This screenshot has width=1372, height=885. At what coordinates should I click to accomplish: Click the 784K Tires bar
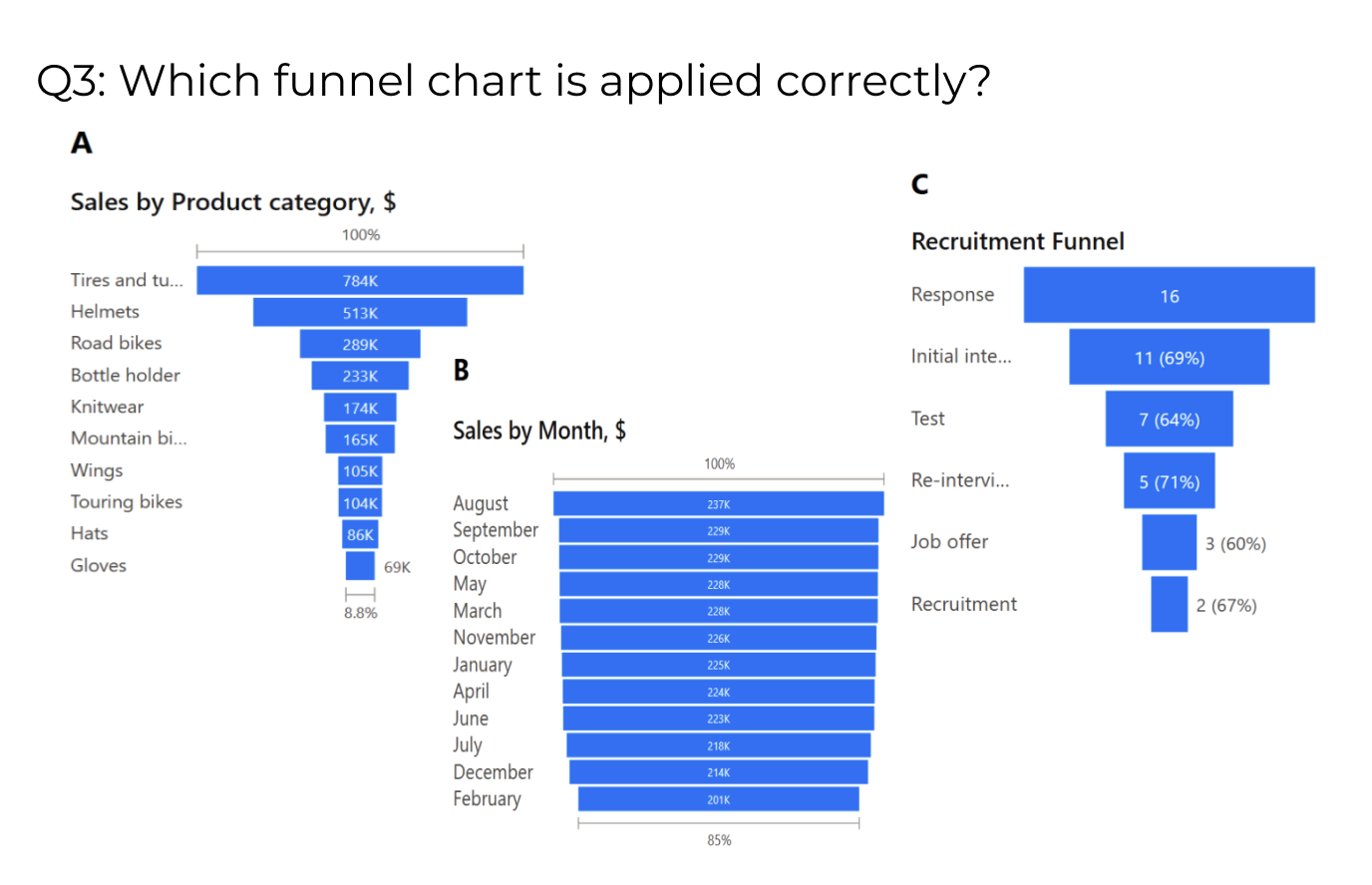pos(359,280)
